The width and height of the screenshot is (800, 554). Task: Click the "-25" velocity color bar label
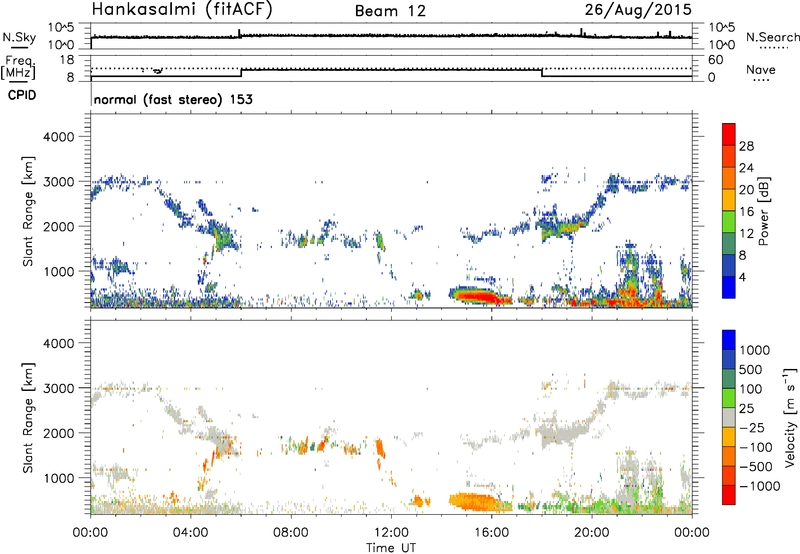752,427
